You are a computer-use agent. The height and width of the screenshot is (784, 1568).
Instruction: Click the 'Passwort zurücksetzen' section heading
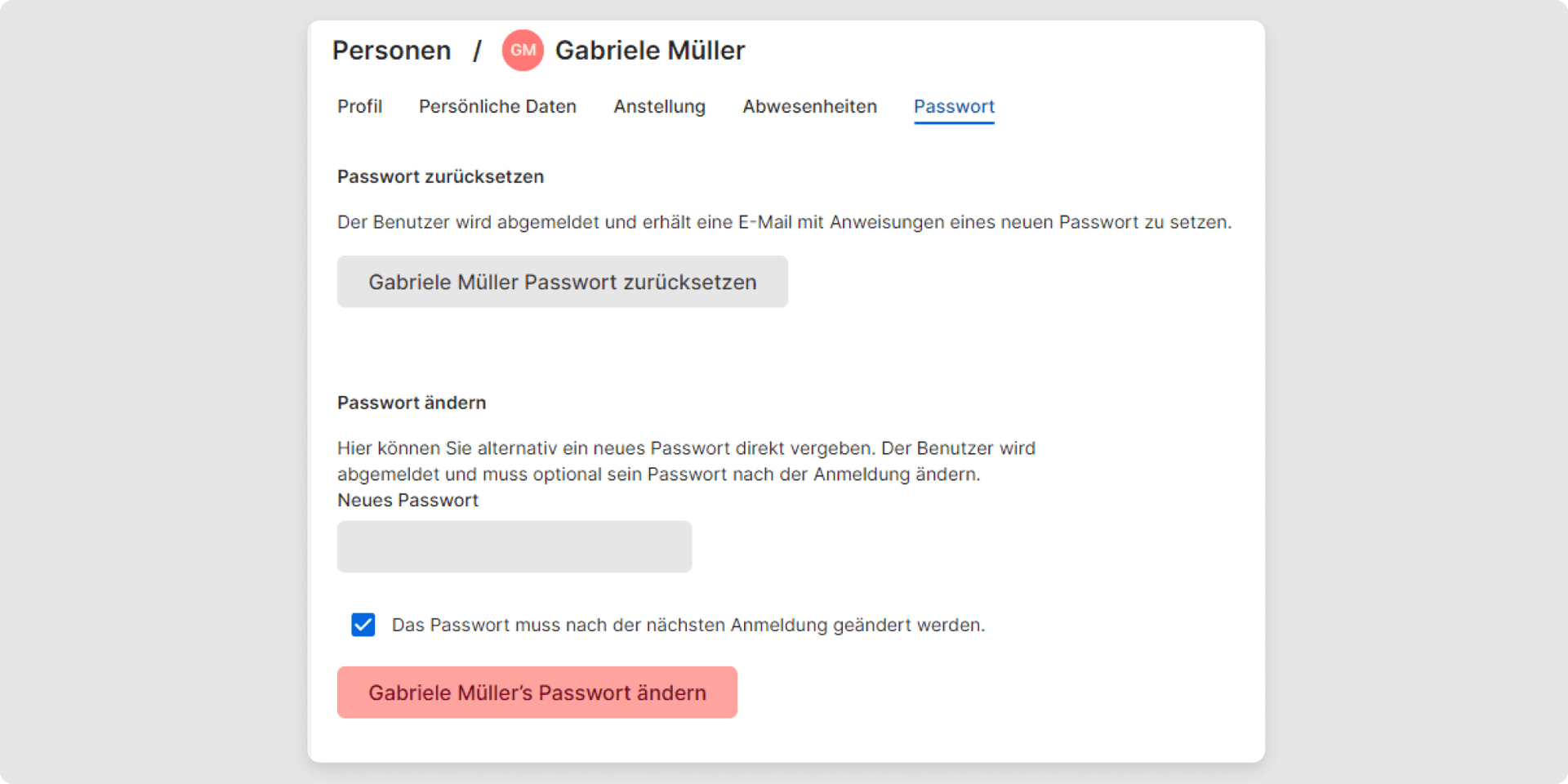pyautogui.click(x=440, y=176)
